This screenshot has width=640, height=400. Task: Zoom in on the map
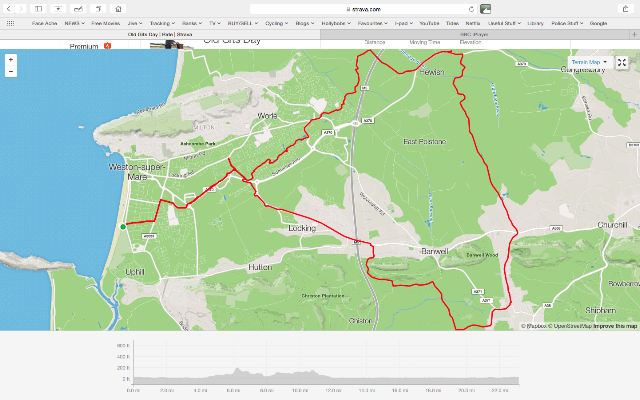coord(11,60)
